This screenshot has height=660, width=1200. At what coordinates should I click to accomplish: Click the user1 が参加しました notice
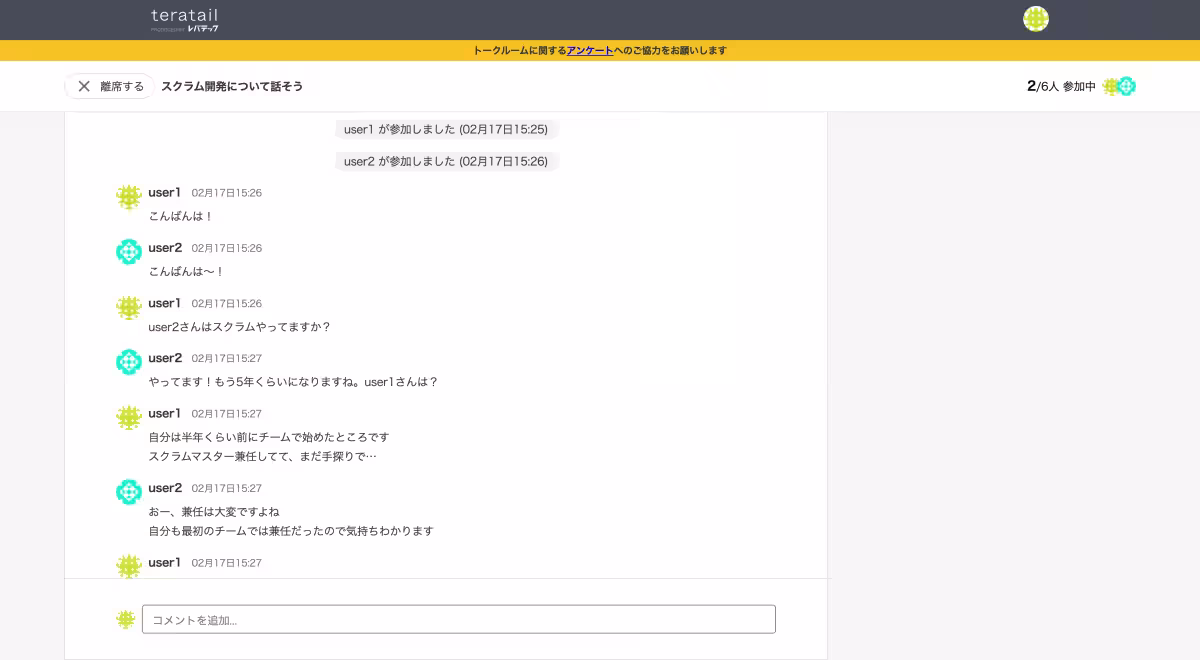(x=446, y=129)
